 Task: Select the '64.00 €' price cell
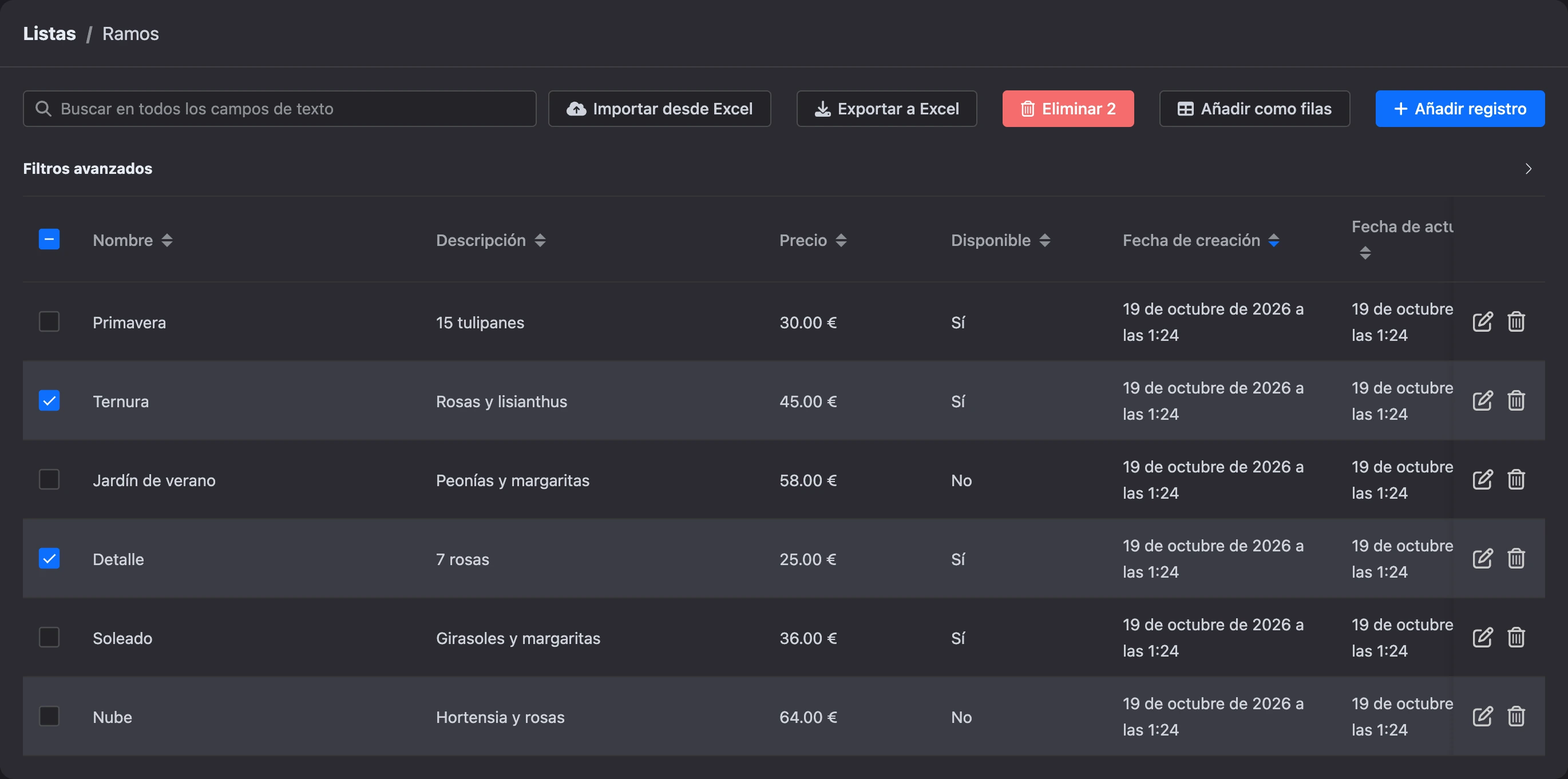point(807,718)
